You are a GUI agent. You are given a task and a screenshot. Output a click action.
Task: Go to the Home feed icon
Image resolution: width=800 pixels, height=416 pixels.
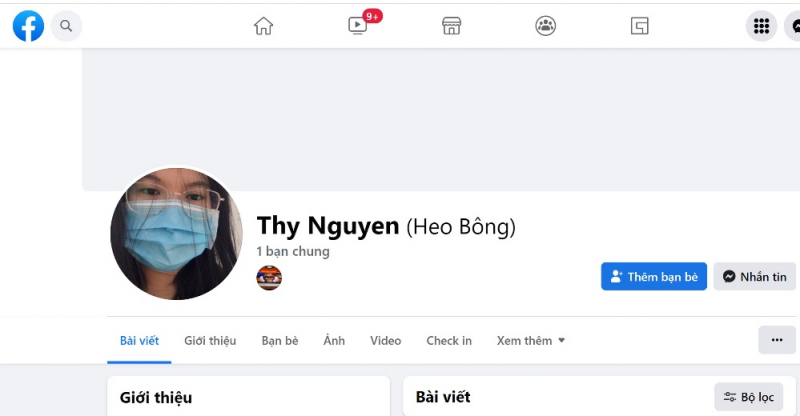click(263, 26)
